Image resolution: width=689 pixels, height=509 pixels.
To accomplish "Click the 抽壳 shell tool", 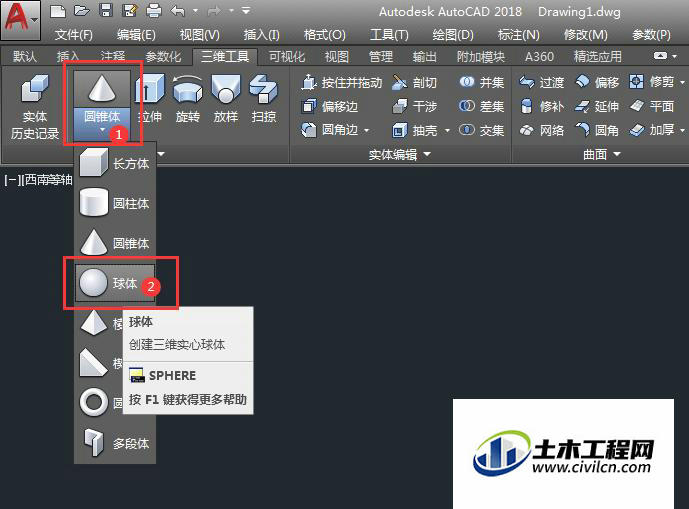I will (x=414, y=130).
